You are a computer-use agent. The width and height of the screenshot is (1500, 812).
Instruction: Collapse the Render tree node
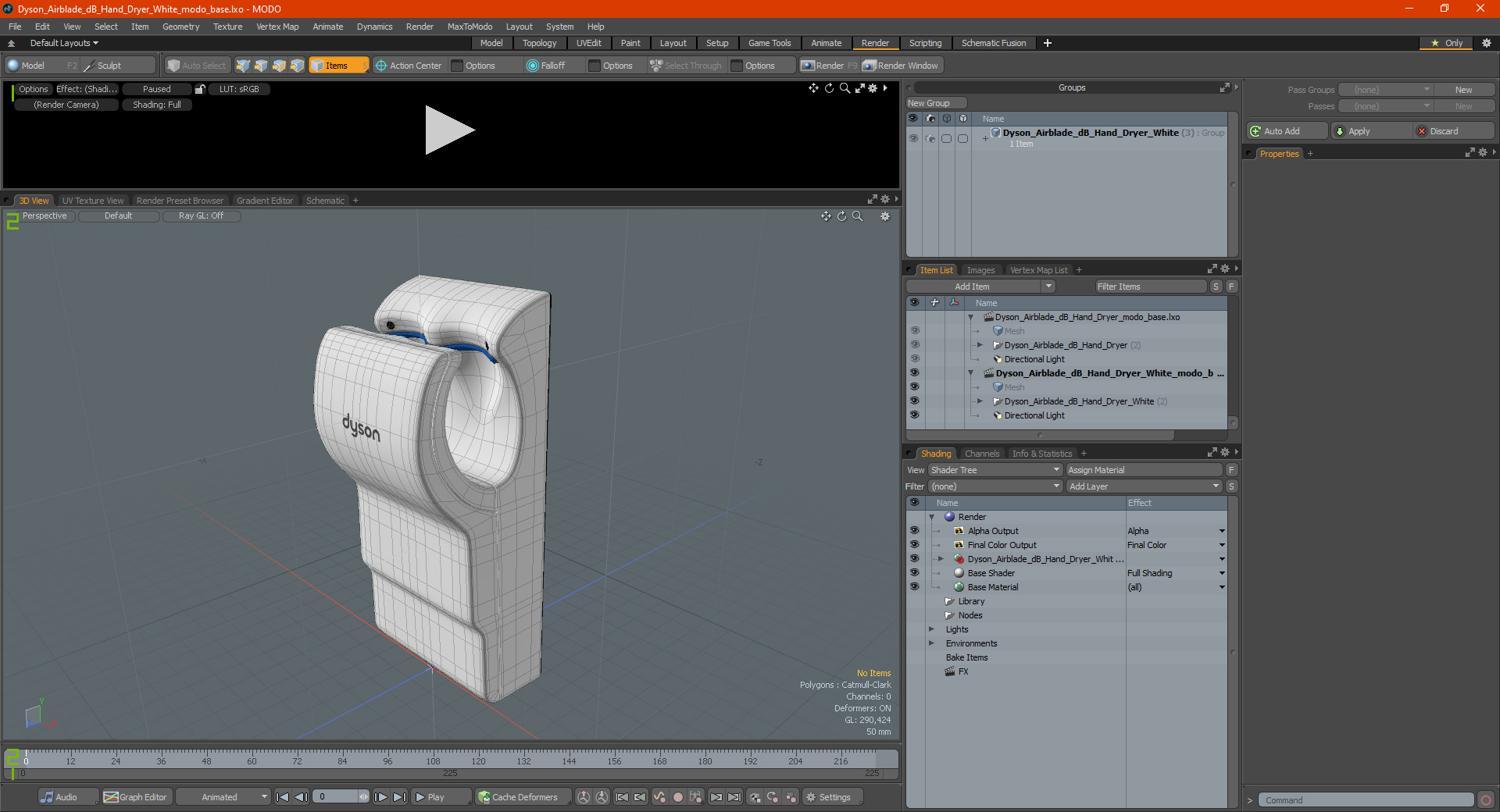pyautogui.click(x=931, y=517)
